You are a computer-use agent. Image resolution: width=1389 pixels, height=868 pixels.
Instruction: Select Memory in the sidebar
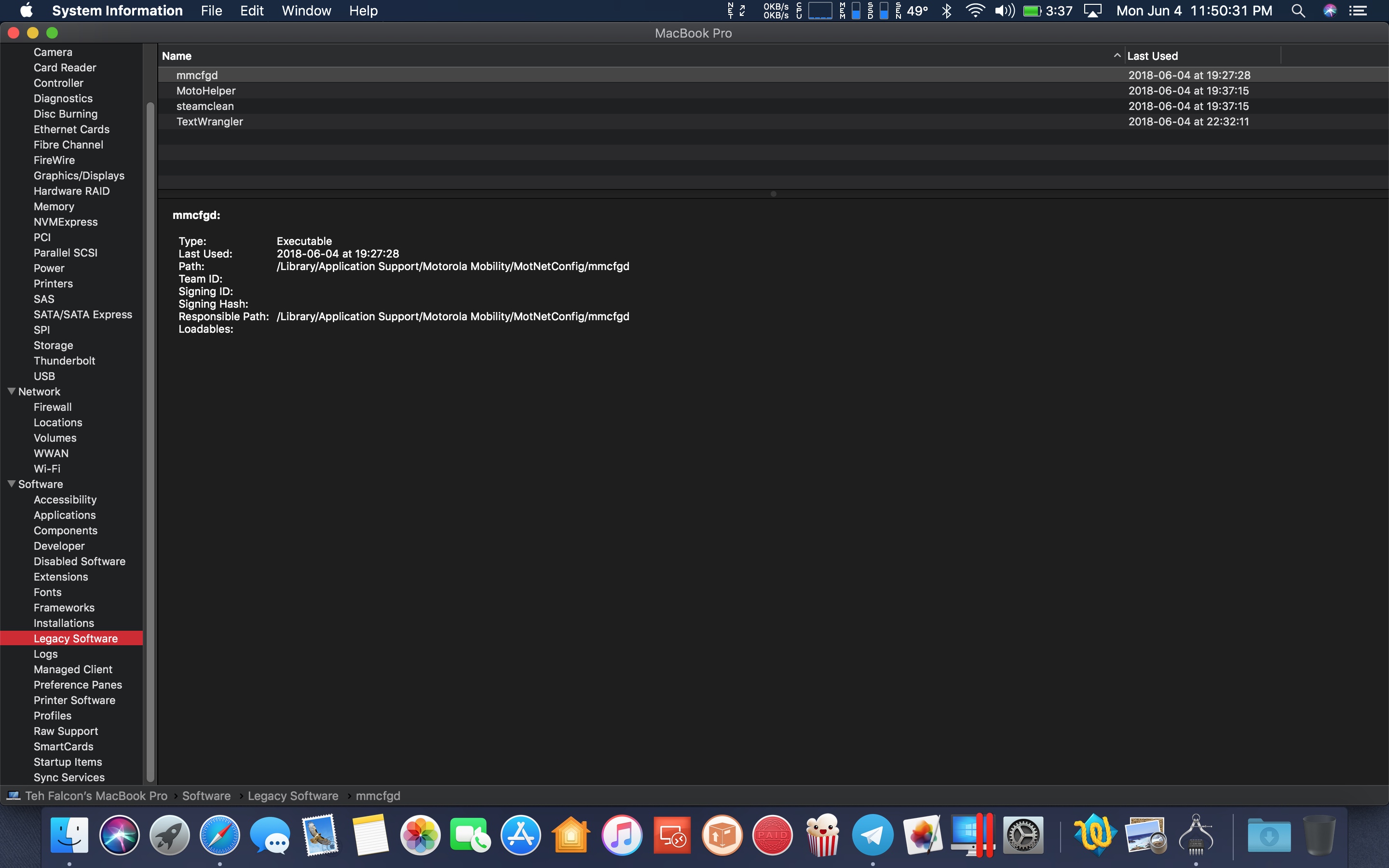point(54,207)
